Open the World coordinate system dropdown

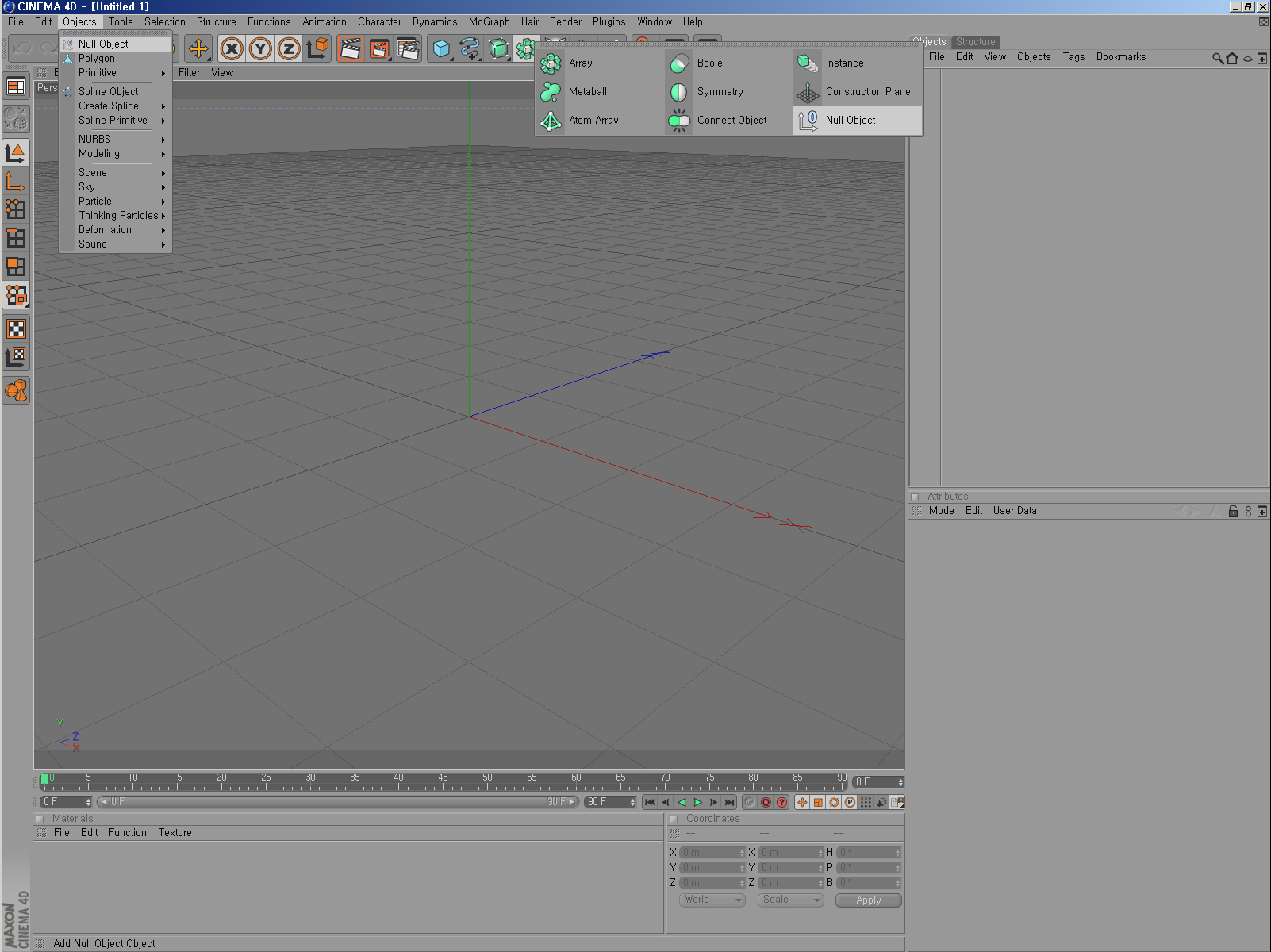(x=712, y=900)
